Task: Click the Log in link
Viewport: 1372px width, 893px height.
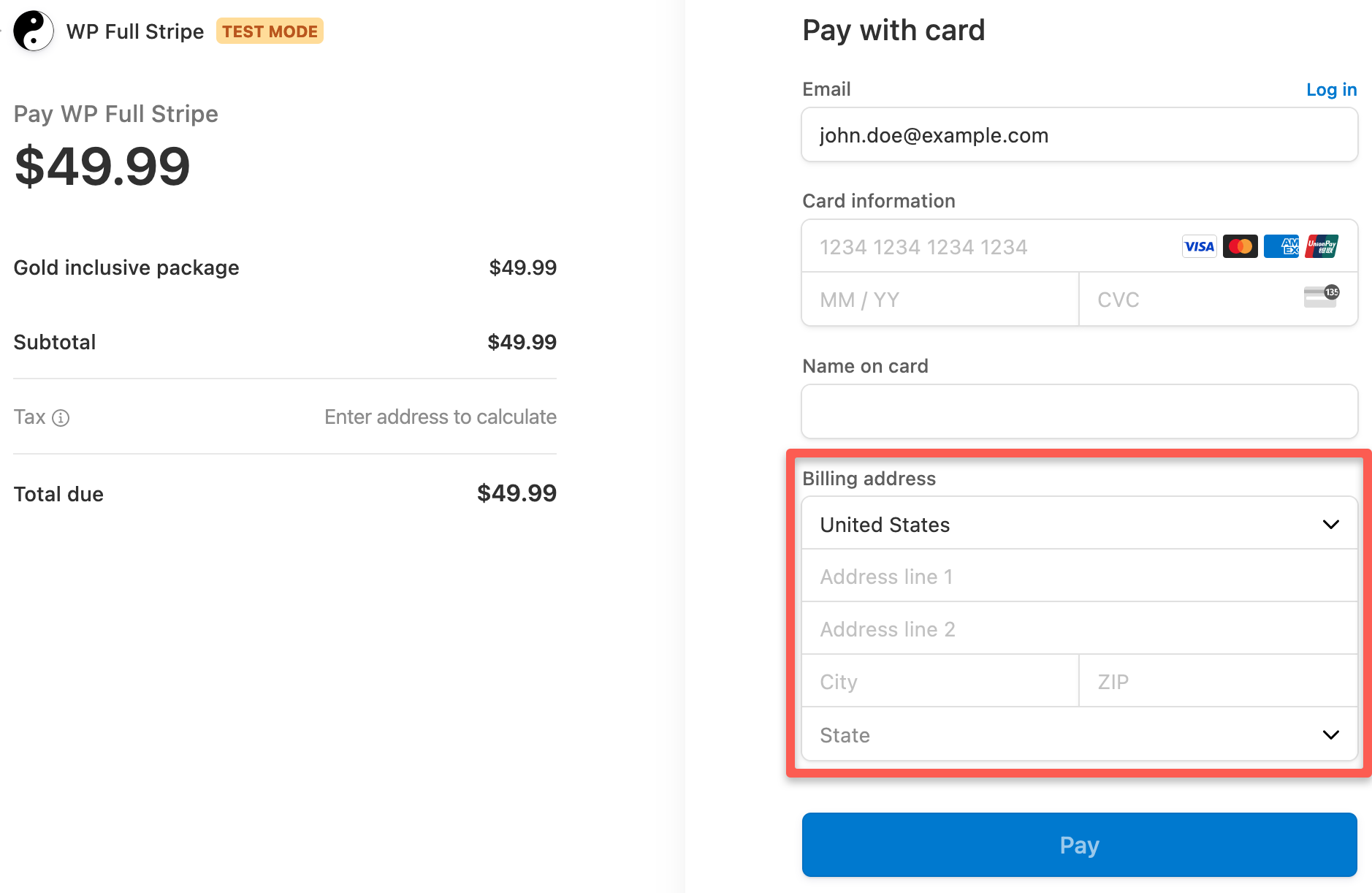Action: pos(1331,88)
